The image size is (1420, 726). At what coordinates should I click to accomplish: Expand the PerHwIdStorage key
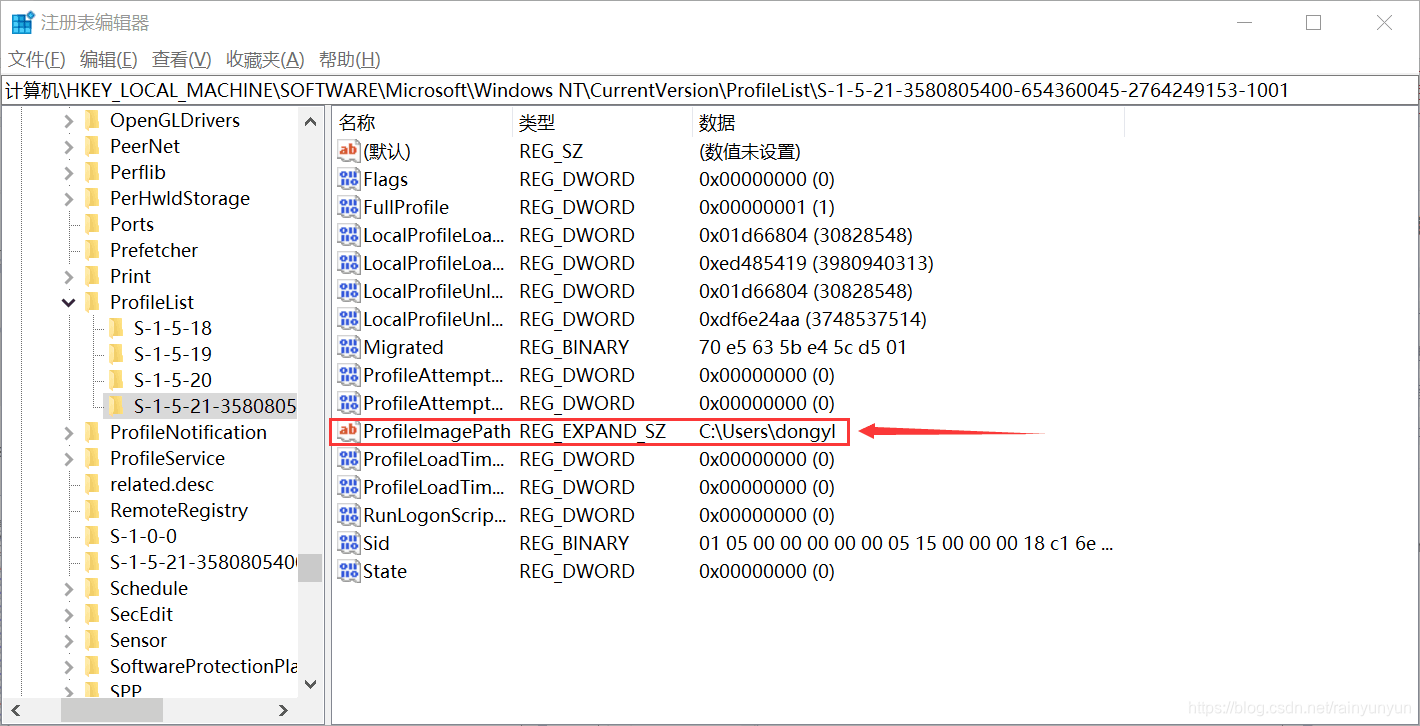[x=69, y=198]
